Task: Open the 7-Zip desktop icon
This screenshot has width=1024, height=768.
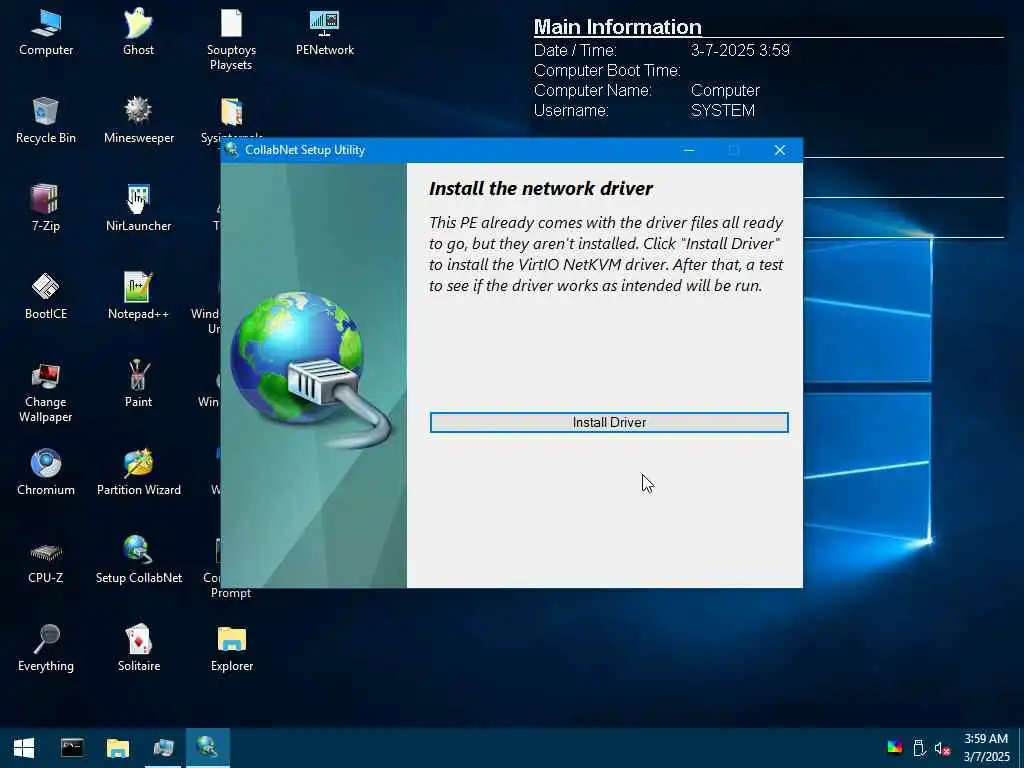Action: point(46,209)
